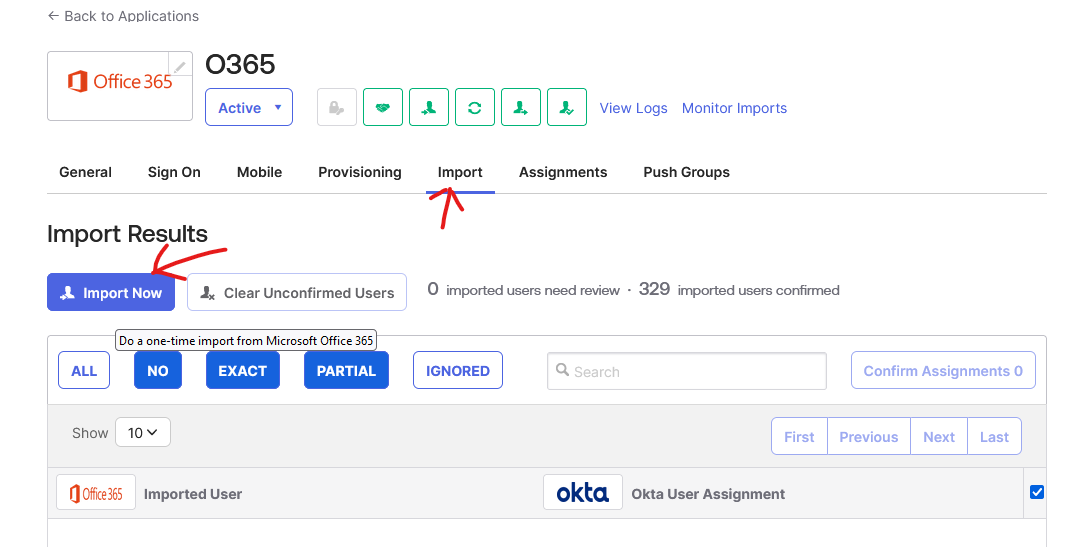Switch to the General tab
This screenshot has width=1086, height=547.
click(85, 172)
